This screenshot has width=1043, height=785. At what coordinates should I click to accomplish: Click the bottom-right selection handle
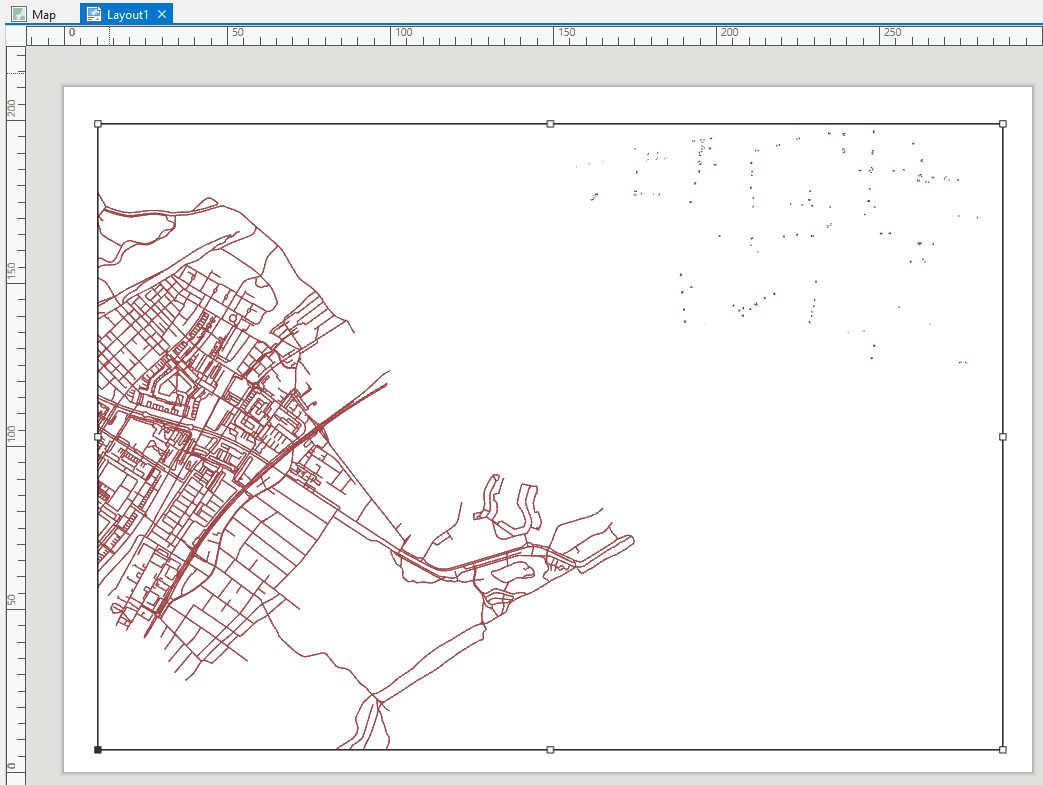pos(1002,748)
